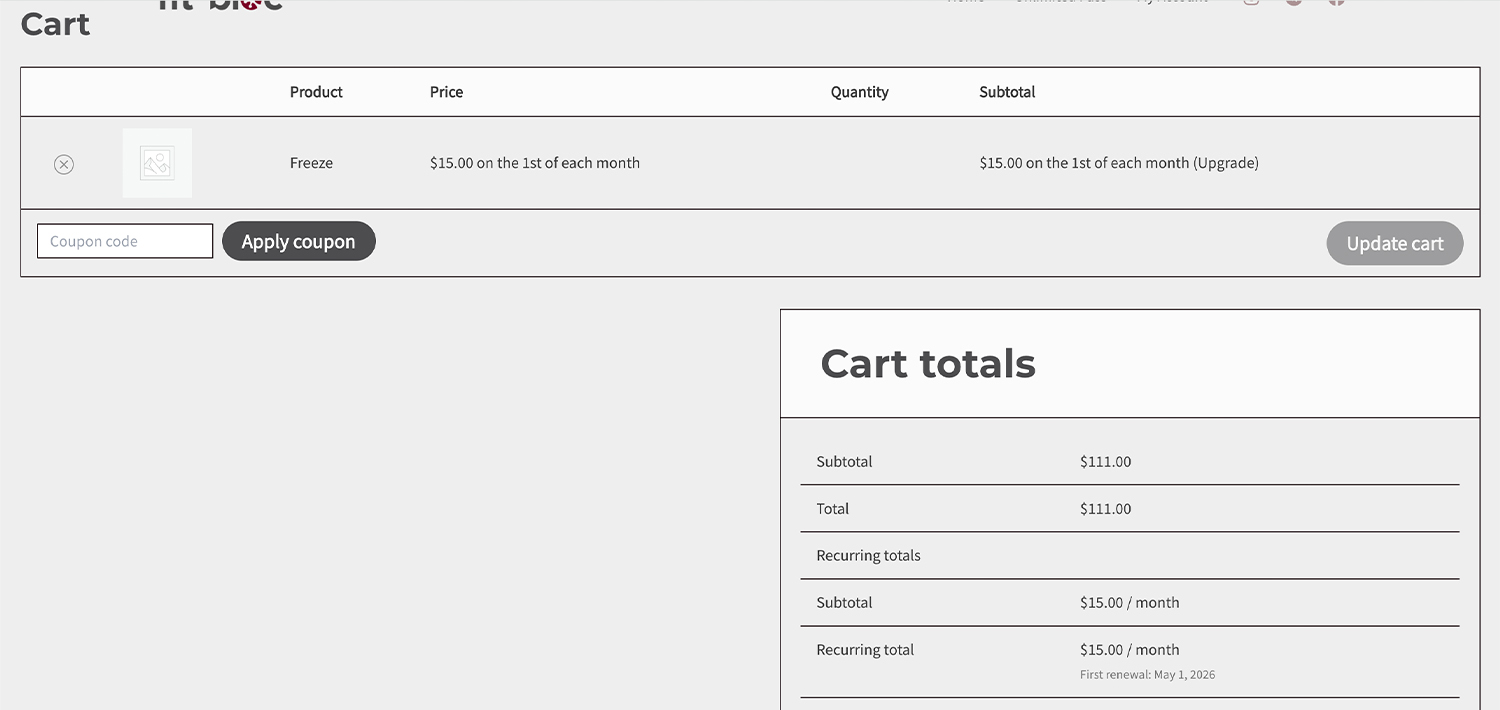Image resolution: width=1500 pixels, height=710 pixels.
Task: Click the Cart totals heading
Action: (x=927, y=363)
